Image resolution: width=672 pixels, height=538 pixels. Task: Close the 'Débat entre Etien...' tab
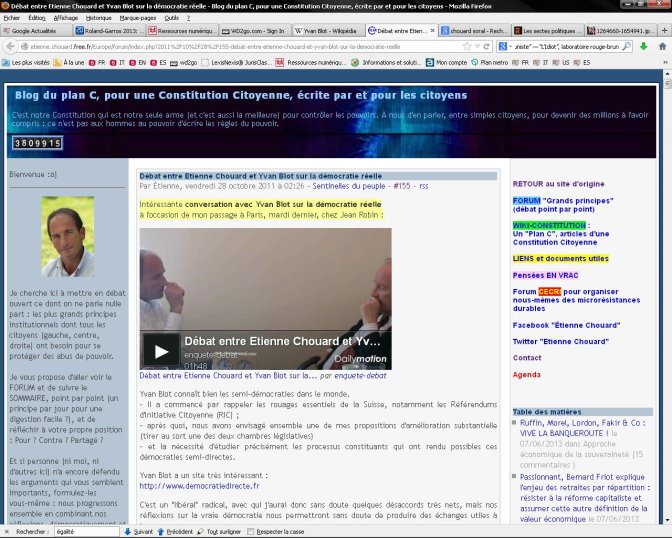click(432, 30)
